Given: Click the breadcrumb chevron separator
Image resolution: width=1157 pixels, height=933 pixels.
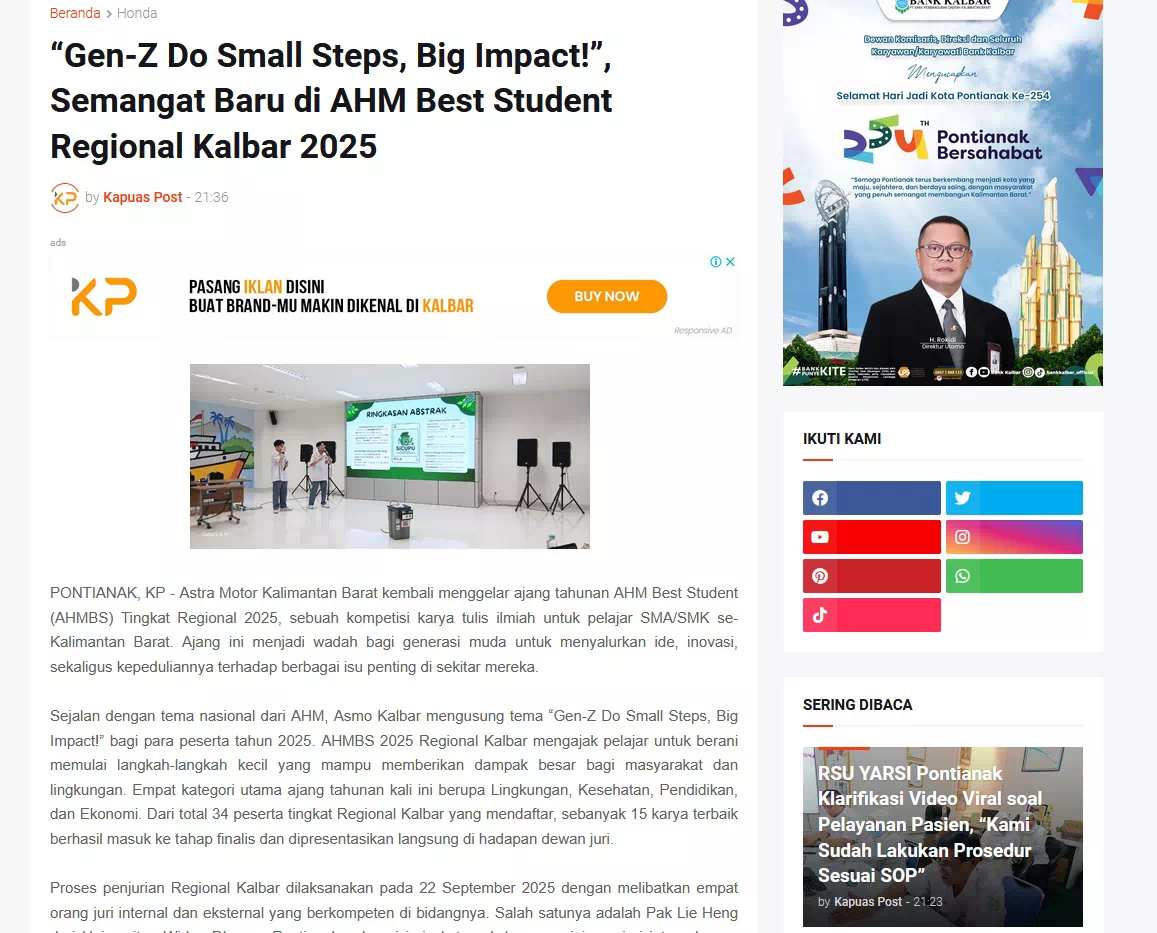Looking at the screenshot, I should pos(108,13).
